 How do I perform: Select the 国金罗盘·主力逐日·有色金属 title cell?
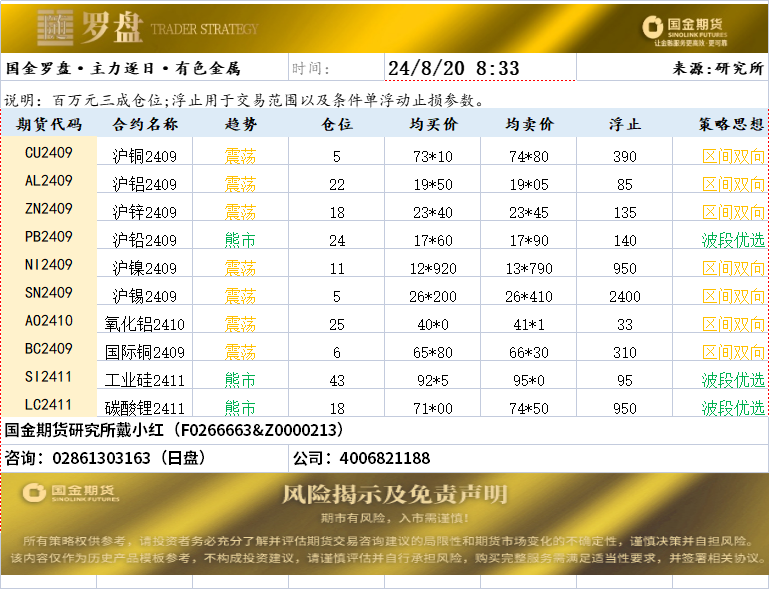(145, 67)
